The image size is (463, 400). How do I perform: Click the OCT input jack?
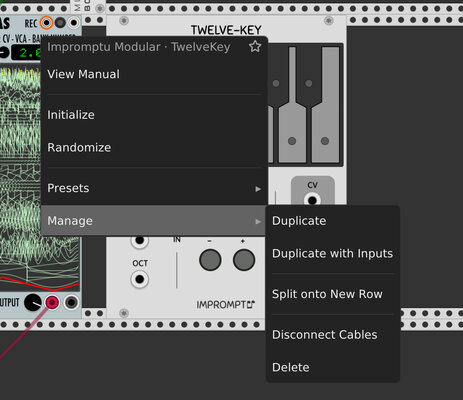(x=140, y=279)
